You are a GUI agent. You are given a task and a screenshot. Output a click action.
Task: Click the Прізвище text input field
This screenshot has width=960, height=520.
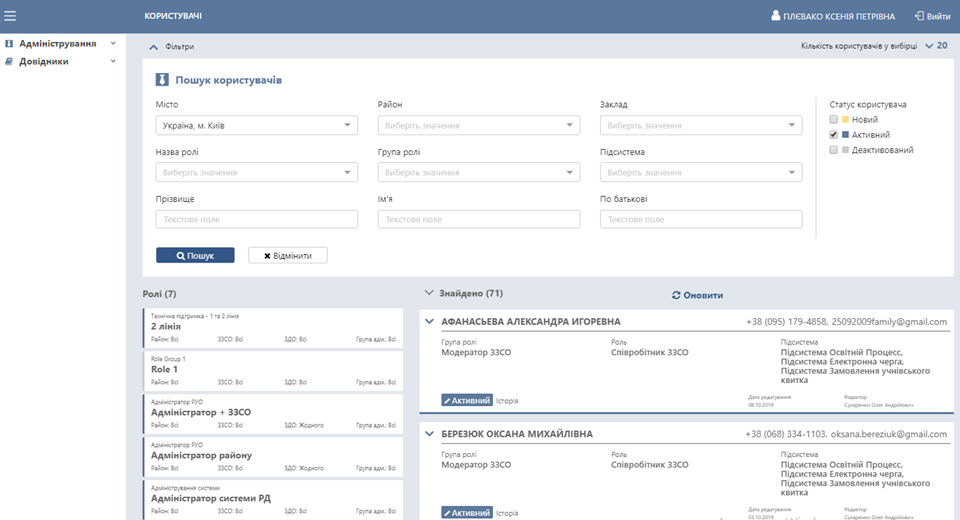tap(256, 220)
